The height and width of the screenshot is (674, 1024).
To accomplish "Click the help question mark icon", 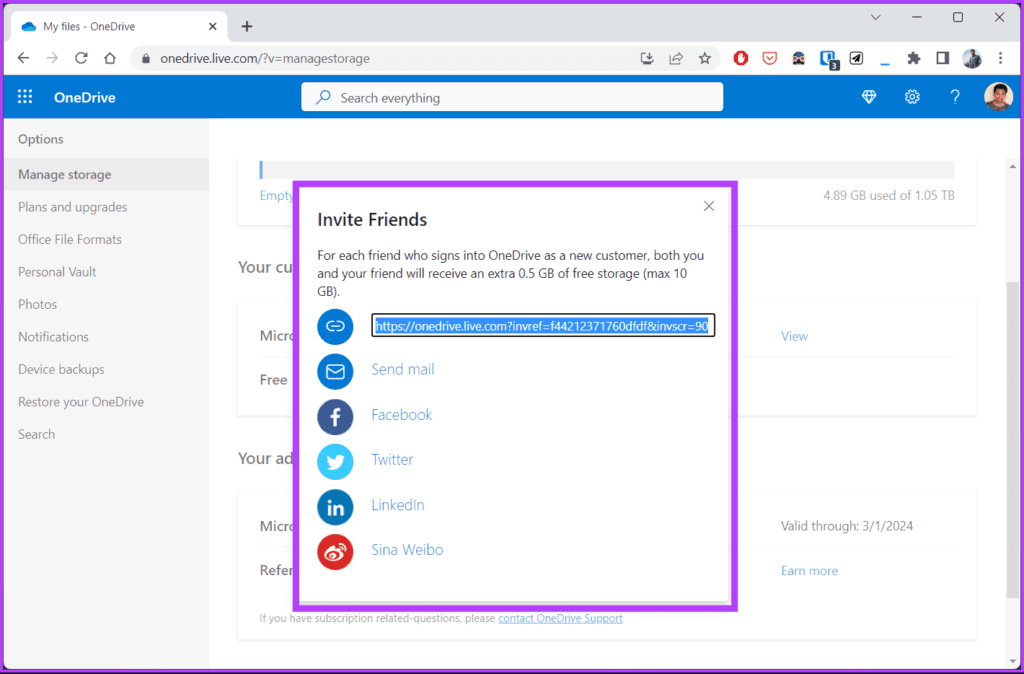I will pyautogui.click(x=955, y=97).
